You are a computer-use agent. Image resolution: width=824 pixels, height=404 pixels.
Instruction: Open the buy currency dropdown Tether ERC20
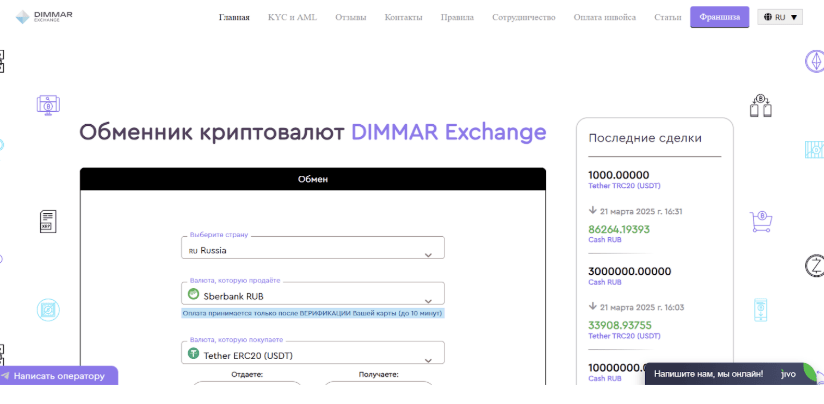(313, 353)
